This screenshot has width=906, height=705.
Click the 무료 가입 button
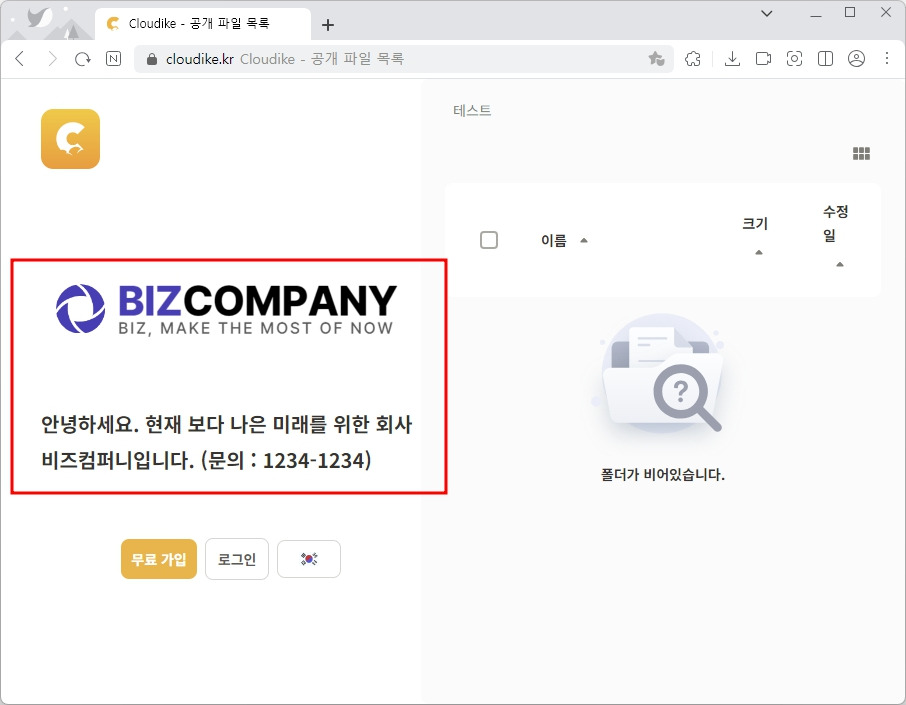point(159,559)
